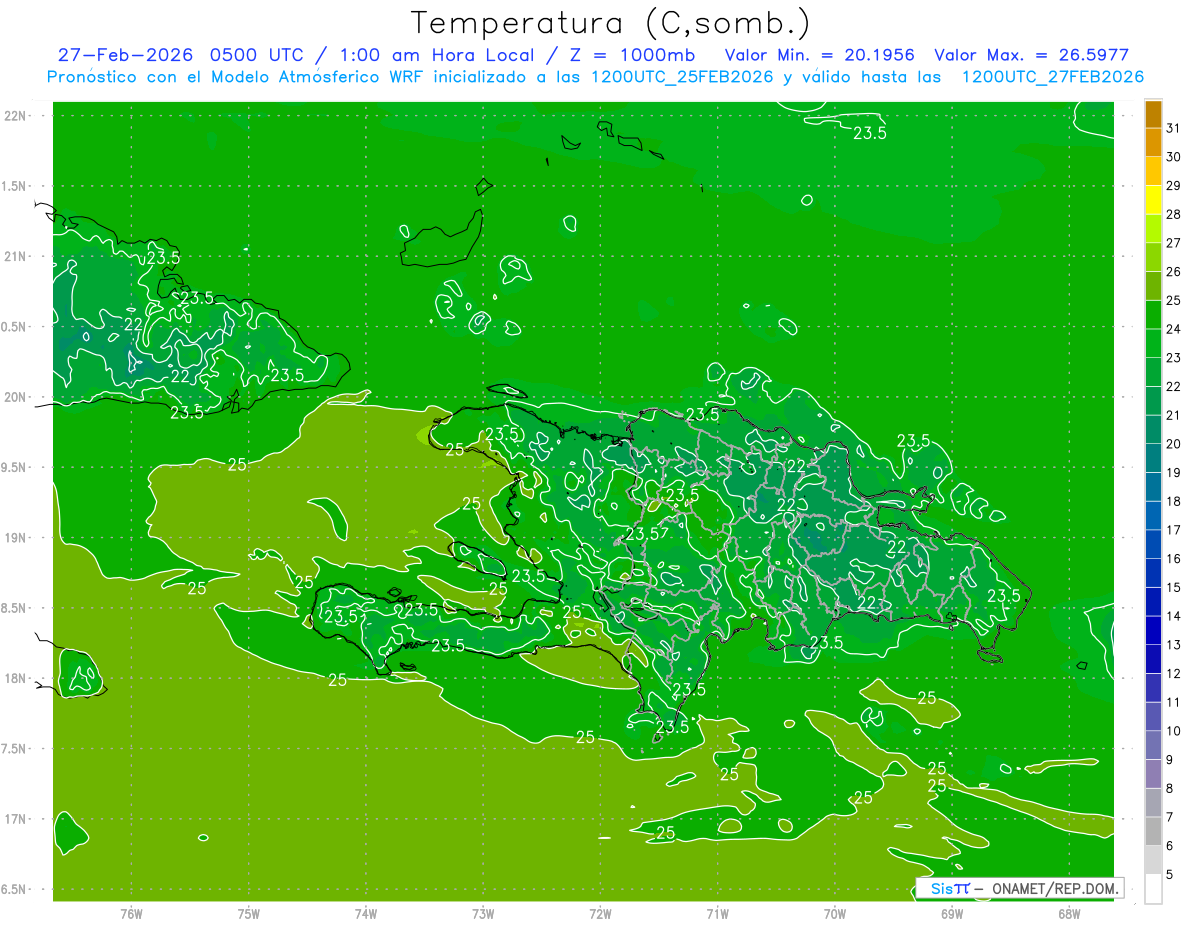Image resolution: width=1200 pixels, height=927 pixels.
Task: Click the 22N latitude axis label
Action: tap(14, 116)
